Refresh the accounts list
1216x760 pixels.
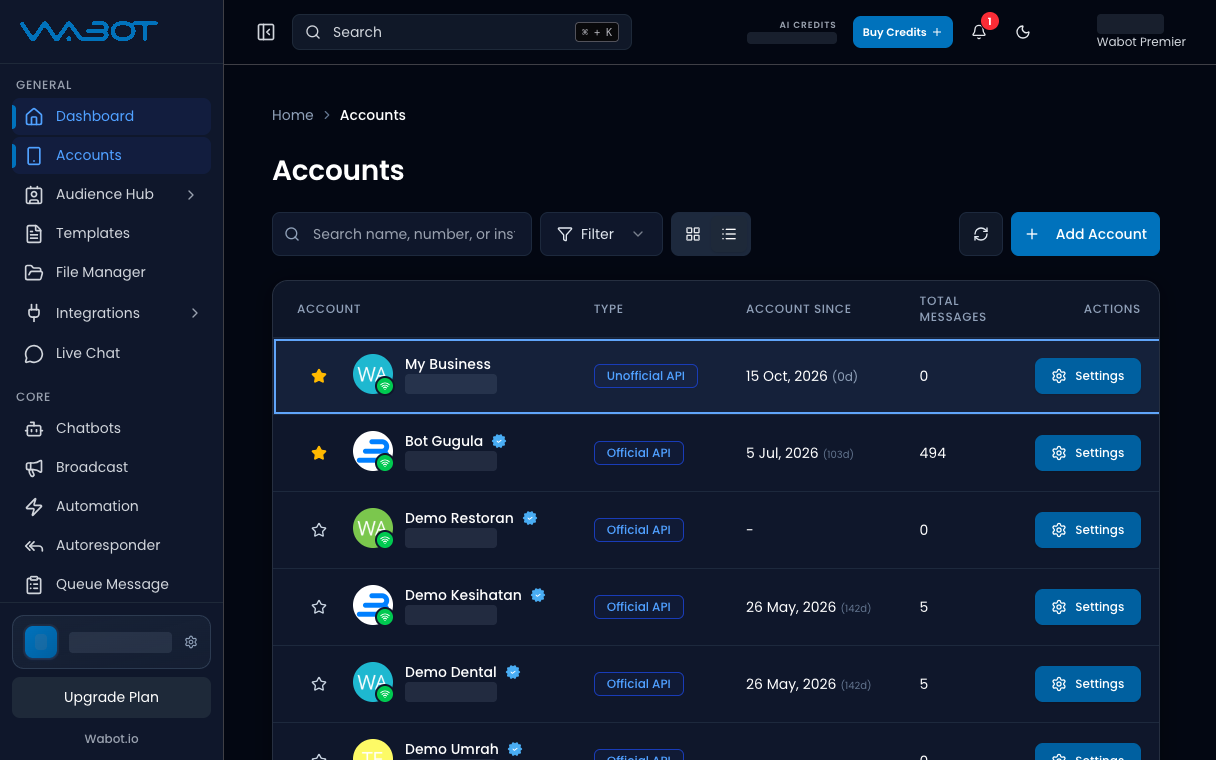[981, 234]
